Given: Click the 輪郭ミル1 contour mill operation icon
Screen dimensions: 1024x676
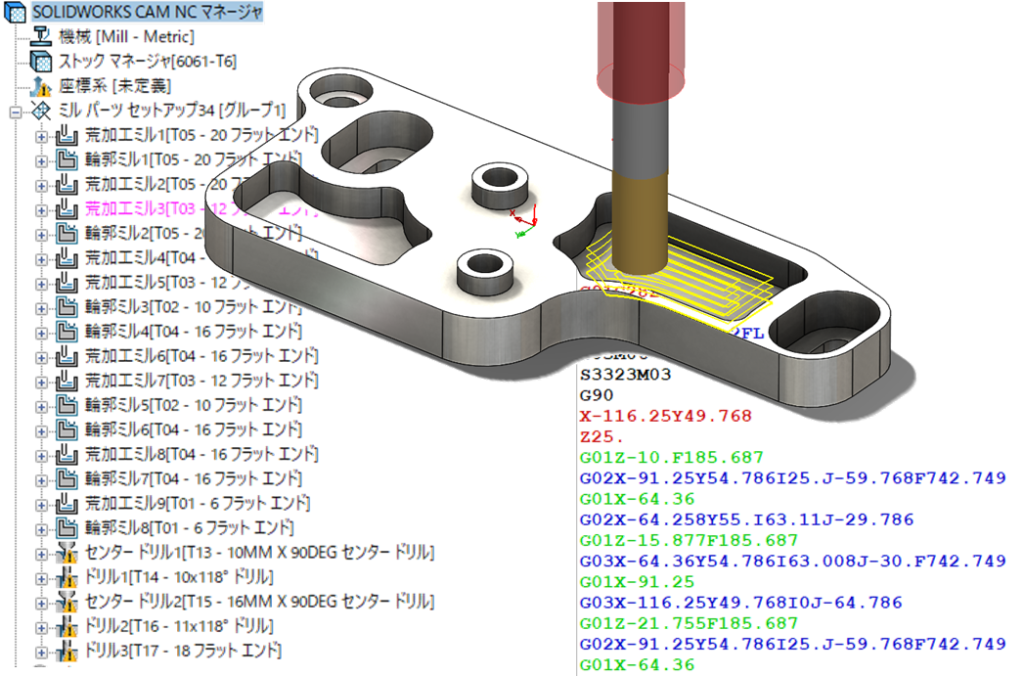Looking at the screenshot, I should pyautogui.click(x=66, y=160).
